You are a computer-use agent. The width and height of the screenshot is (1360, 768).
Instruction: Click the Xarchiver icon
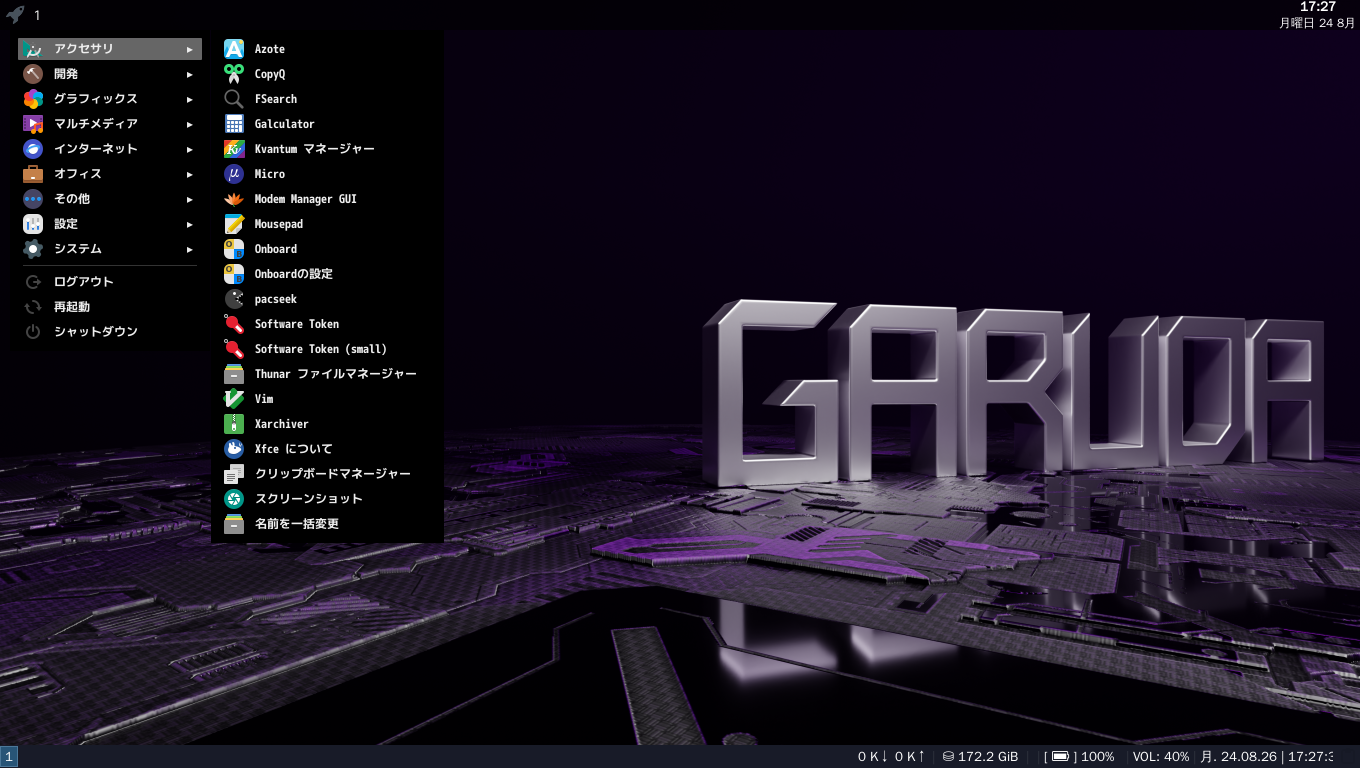pyautogui.click(x=234, y=424)
